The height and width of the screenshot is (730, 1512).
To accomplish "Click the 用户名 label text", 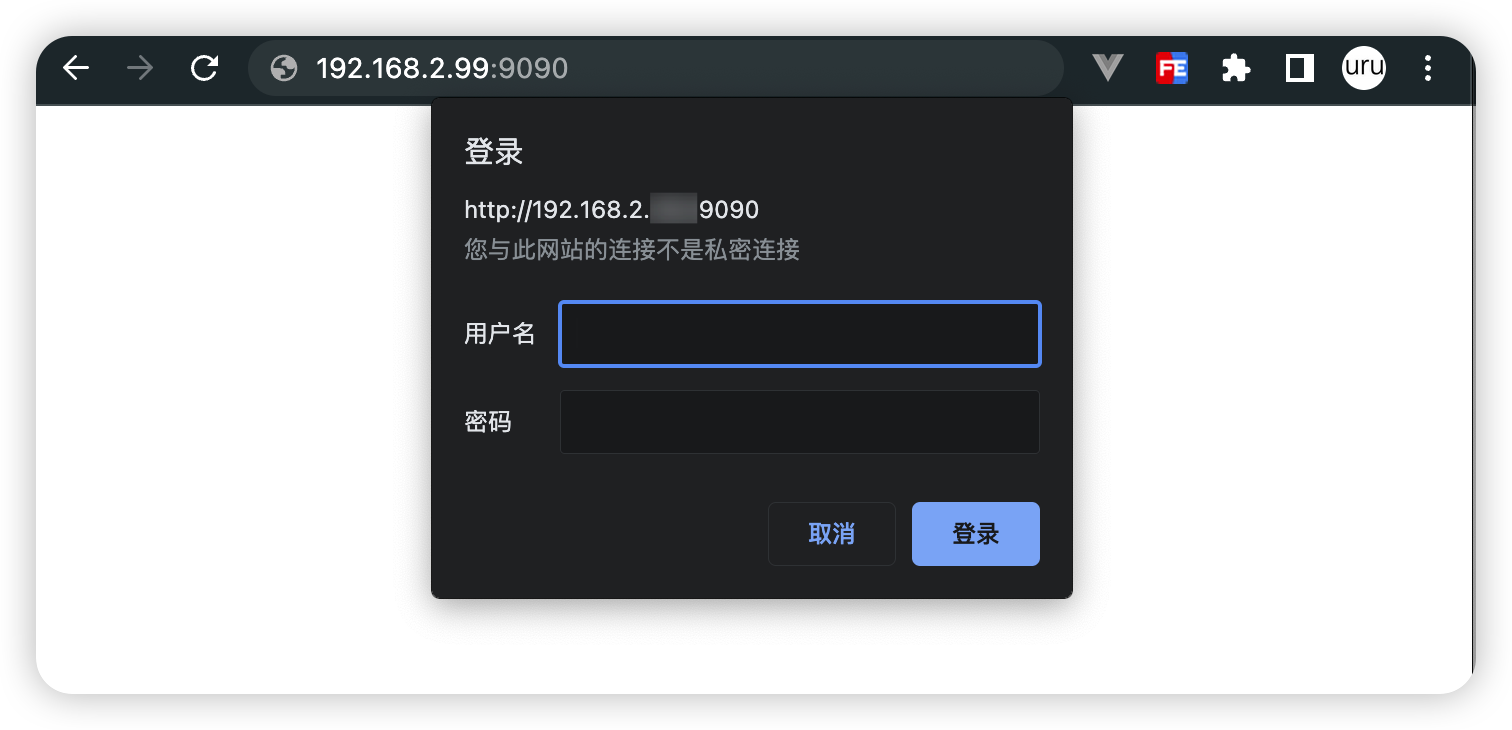I will 500,334.
